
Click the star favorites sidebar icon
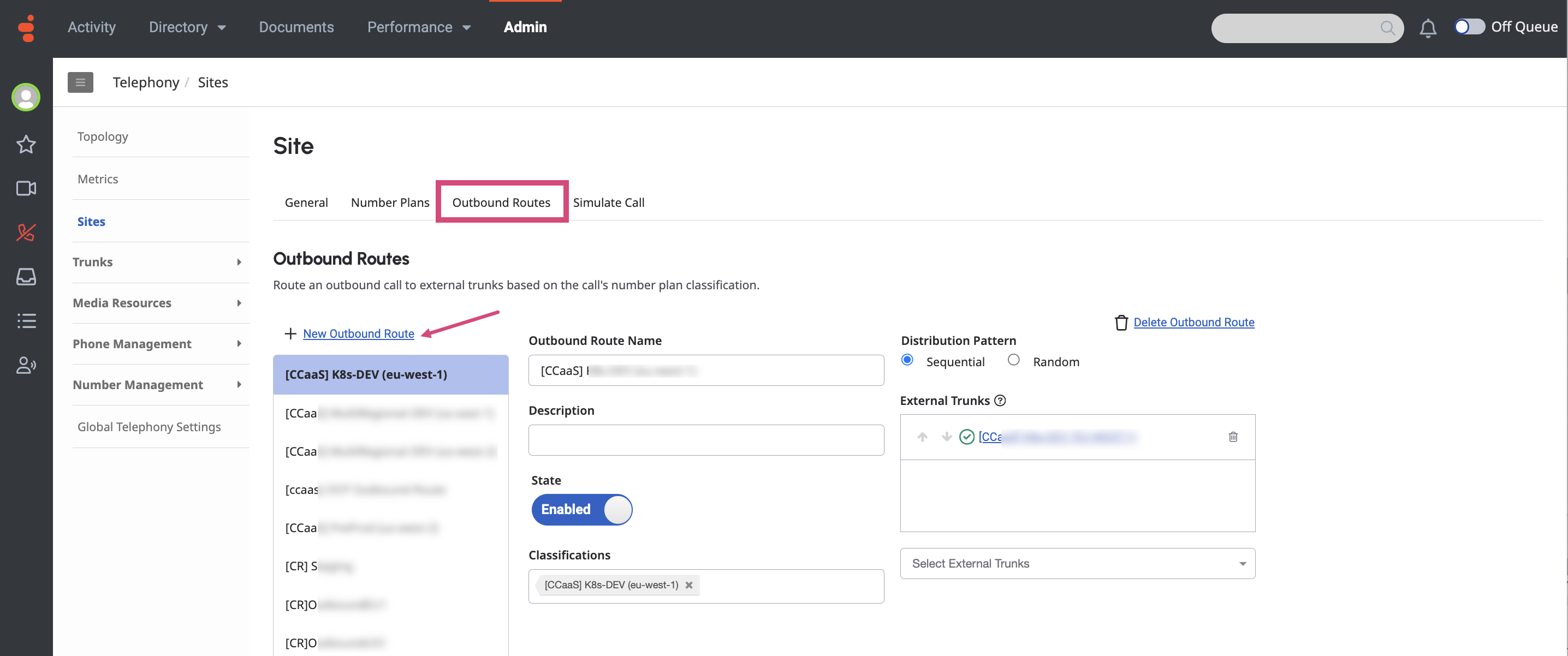point(26,144)
